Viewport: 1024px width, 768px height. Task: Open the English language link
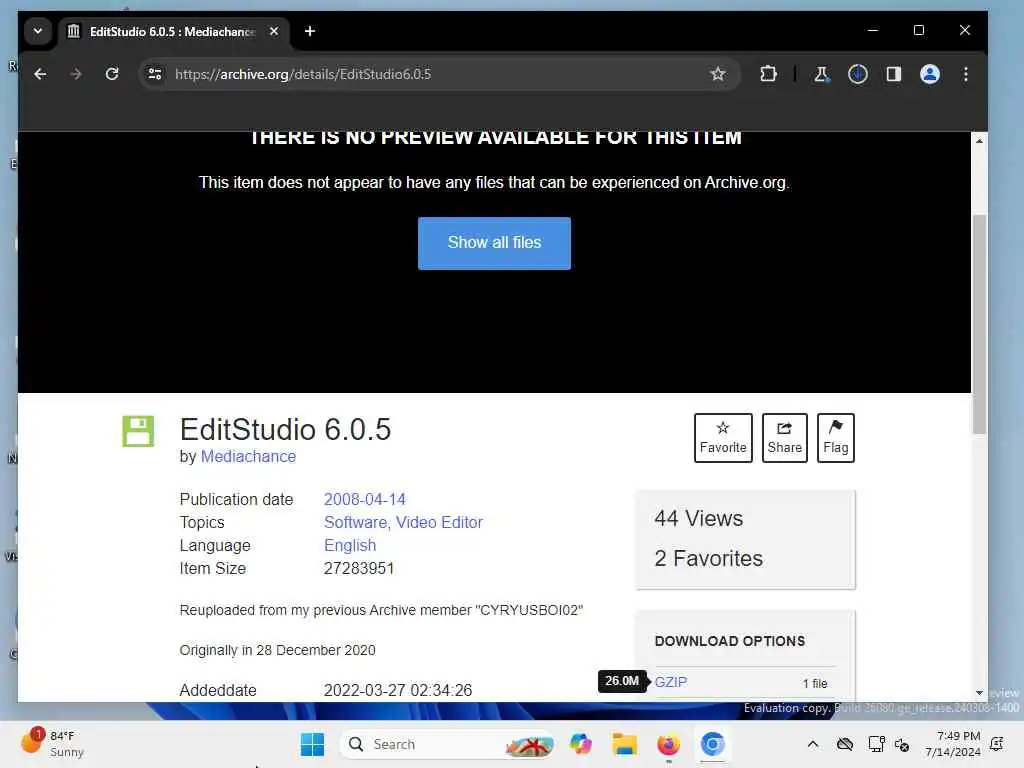tap(350, 545)
